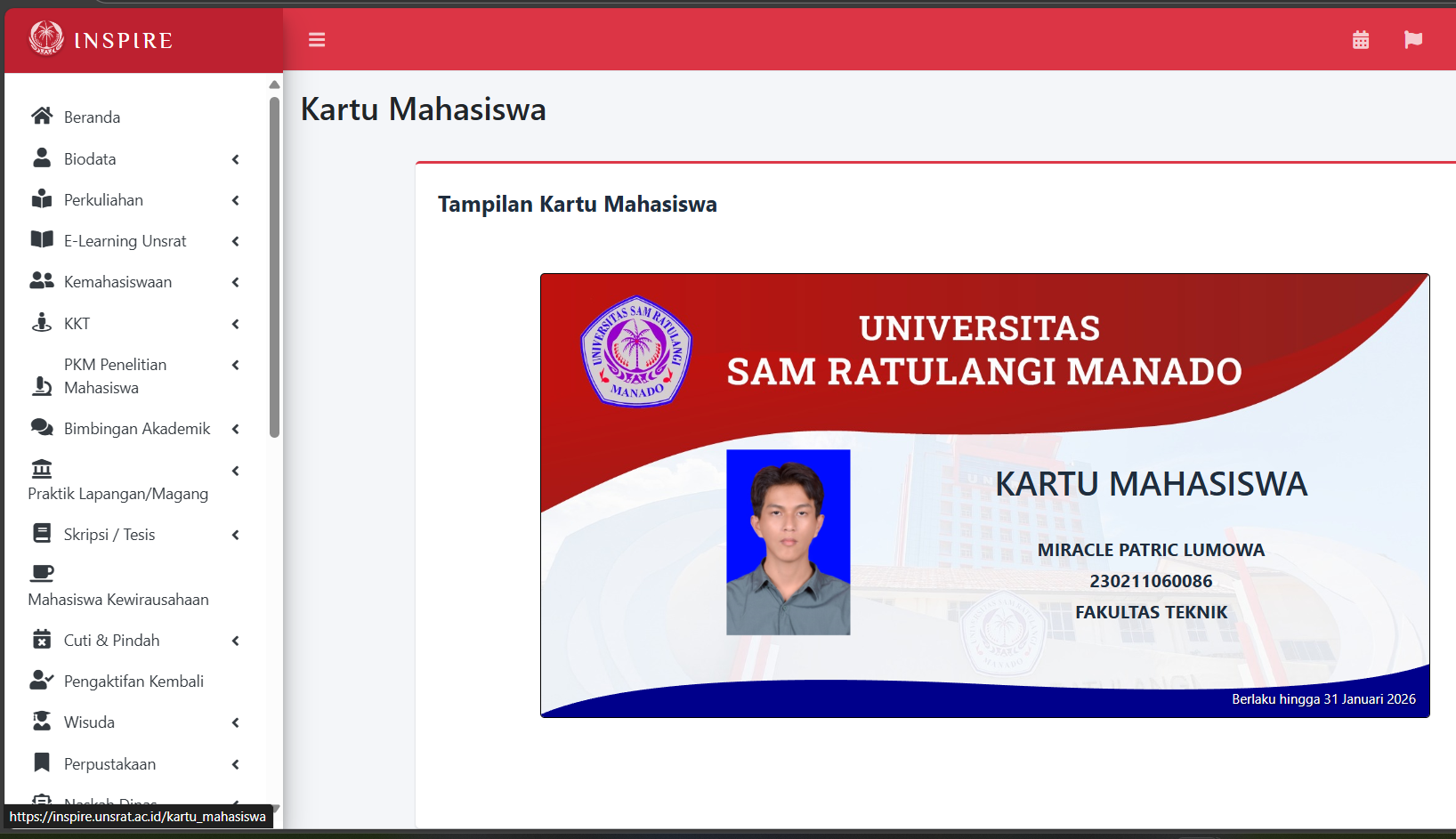Click the Biodata person icon
This screenshot has height=839, width=1456.
pyautogui.click(x=42, y=157)
